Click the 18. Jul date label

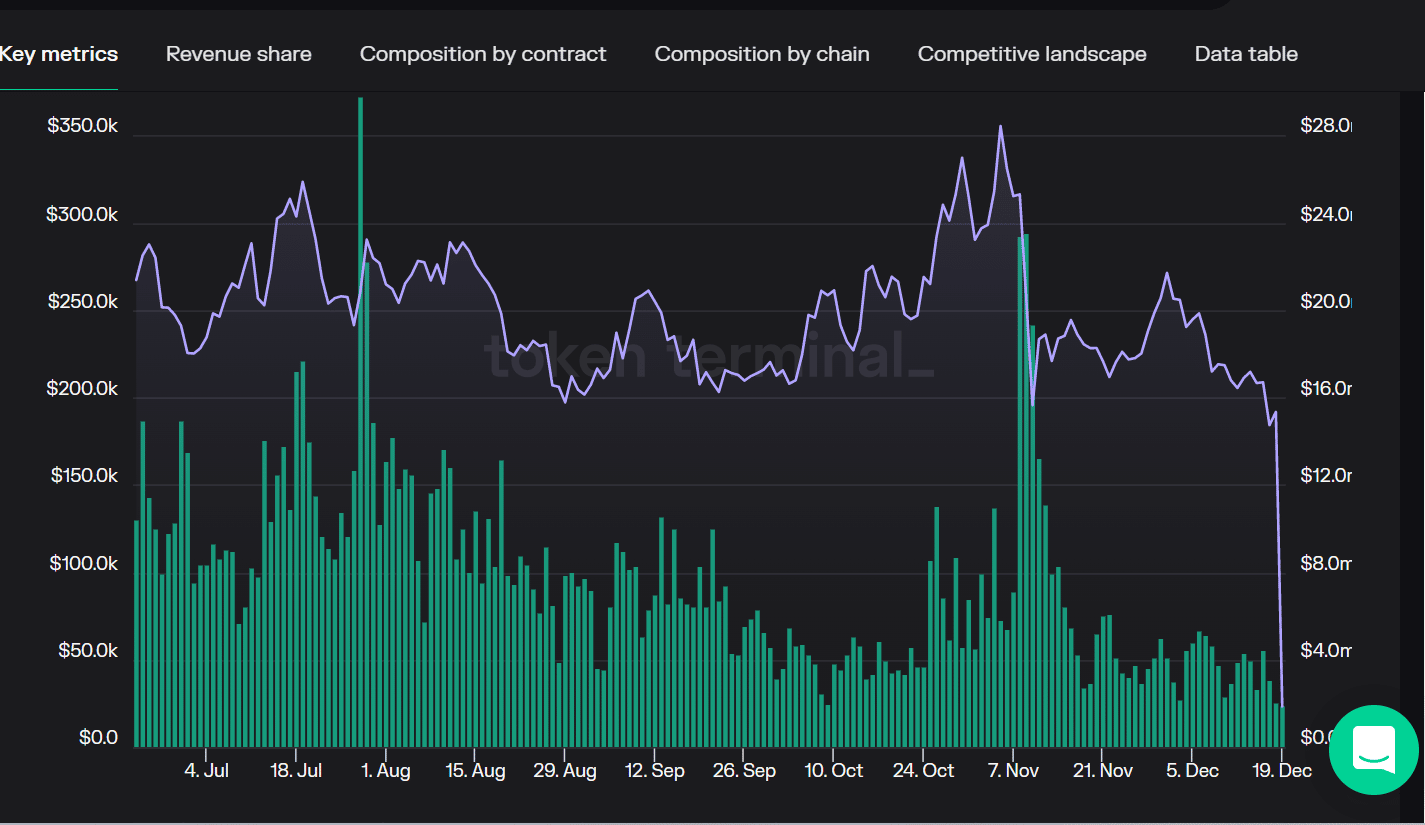tap(296, 771)
